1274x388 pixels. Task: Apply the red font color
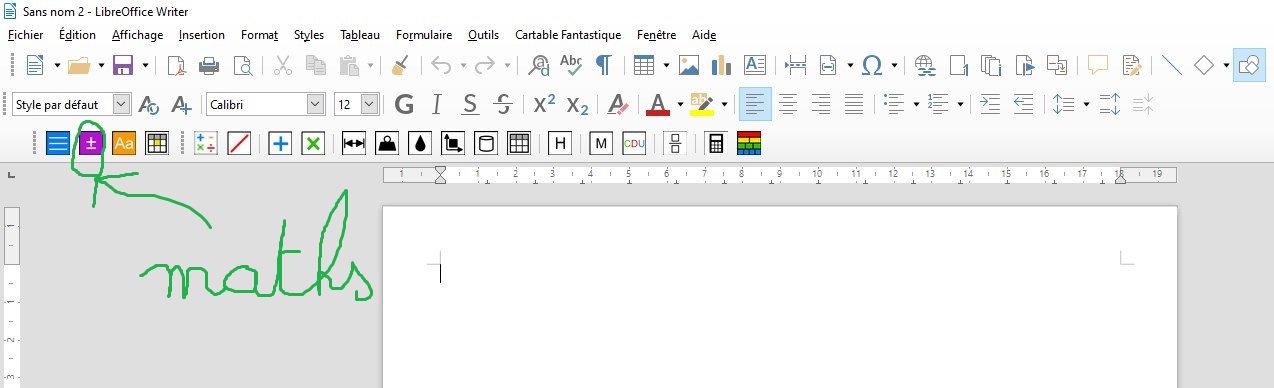tap(658, 104)
